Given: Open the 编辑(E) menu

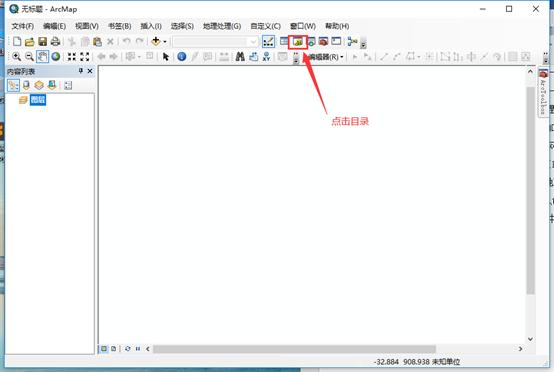Looking at the screenshot, I should pyautogui.click(x=54, y=26).
